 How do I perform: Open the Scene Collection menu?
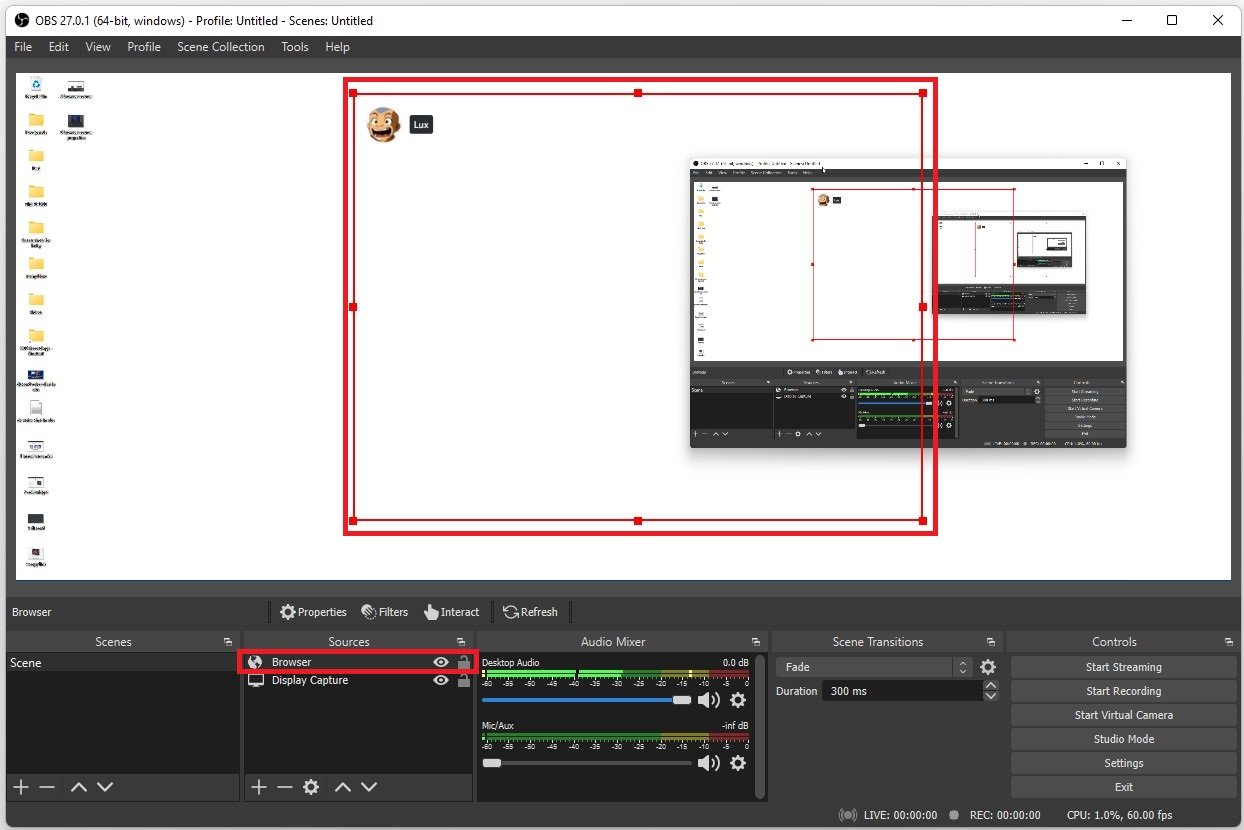(221, 47)
